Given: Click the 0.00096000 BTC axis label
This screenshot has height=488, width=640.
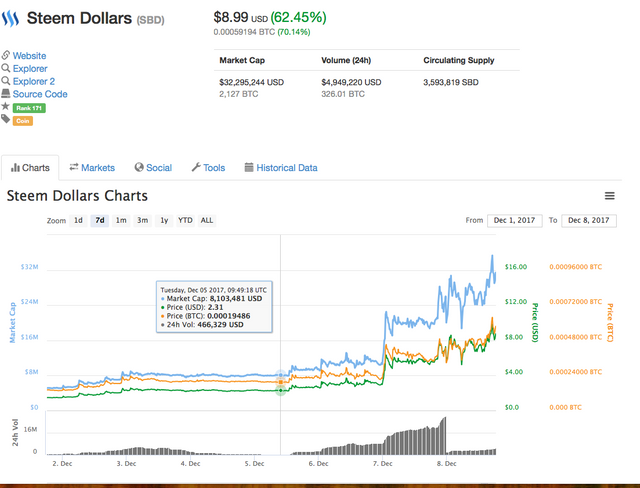Looking at the screenshot, I should pos(576,267).
